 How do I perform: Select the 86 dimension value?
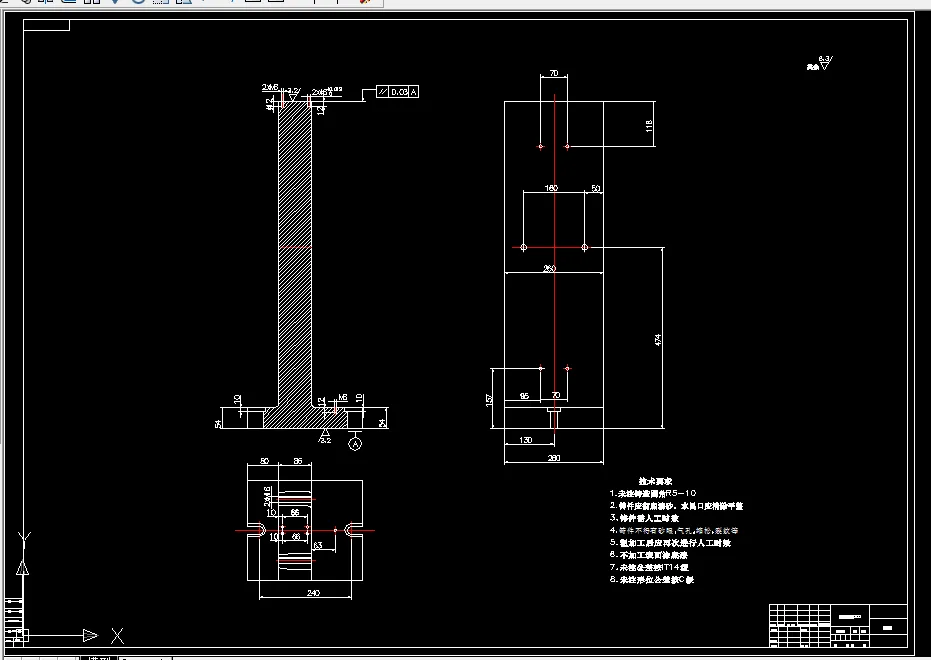(298, 461)
